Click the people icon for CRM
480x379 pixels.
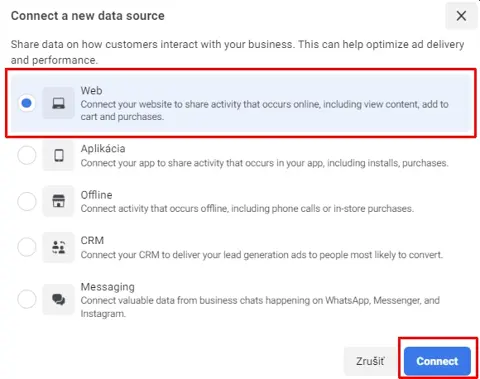[x=58, y=247]
